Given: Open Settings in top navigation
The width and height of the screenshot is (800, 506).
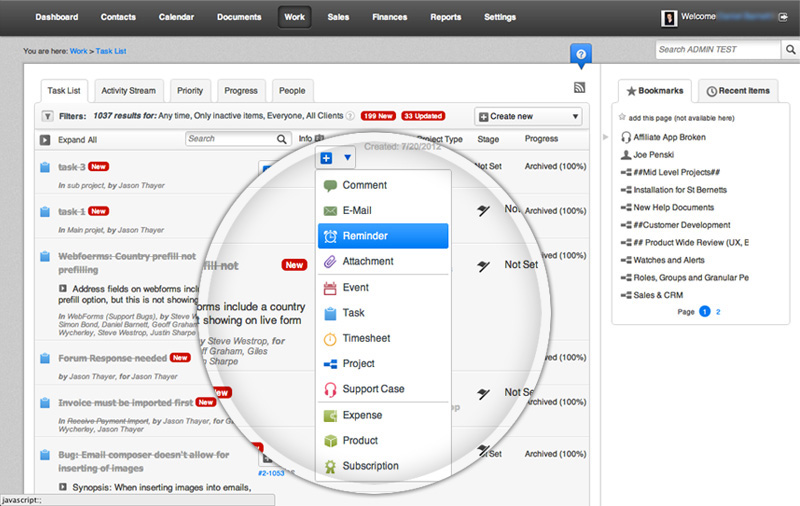Looking at the screenshot, I should coord(499,17).
